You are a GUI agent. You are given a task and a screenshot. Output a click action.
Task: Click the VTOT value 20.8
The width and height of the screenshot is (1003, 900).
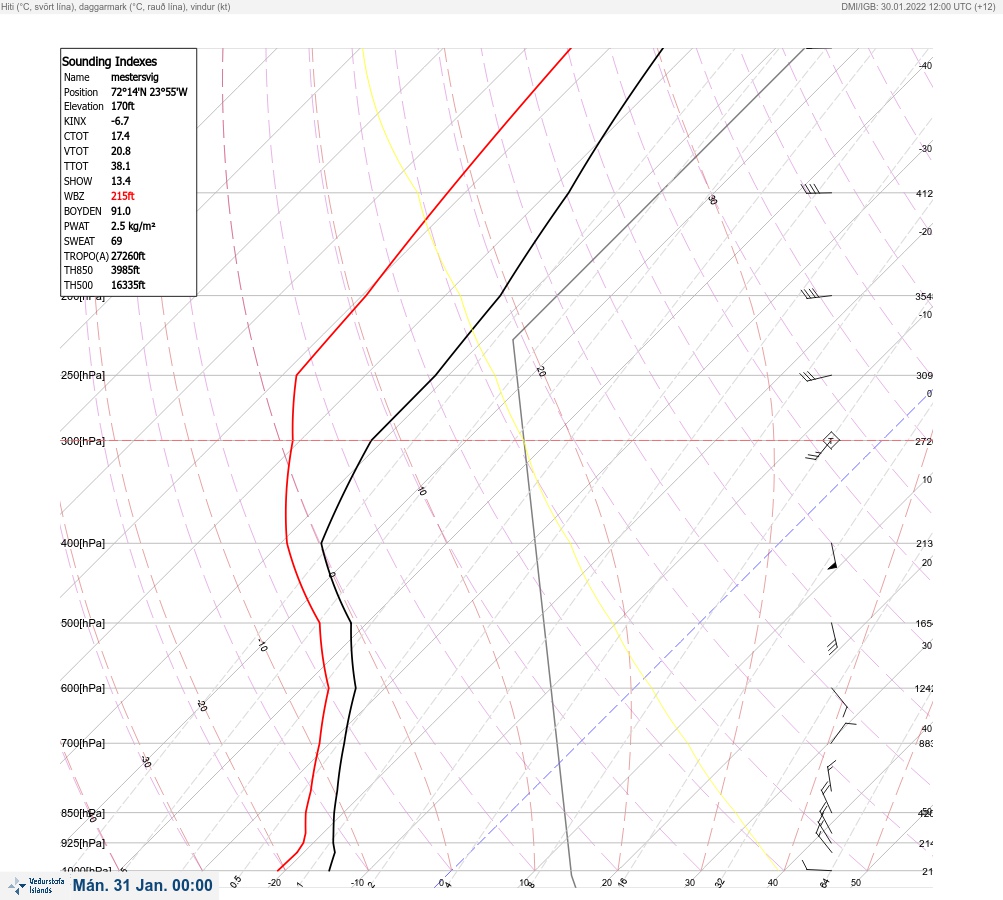120,151
